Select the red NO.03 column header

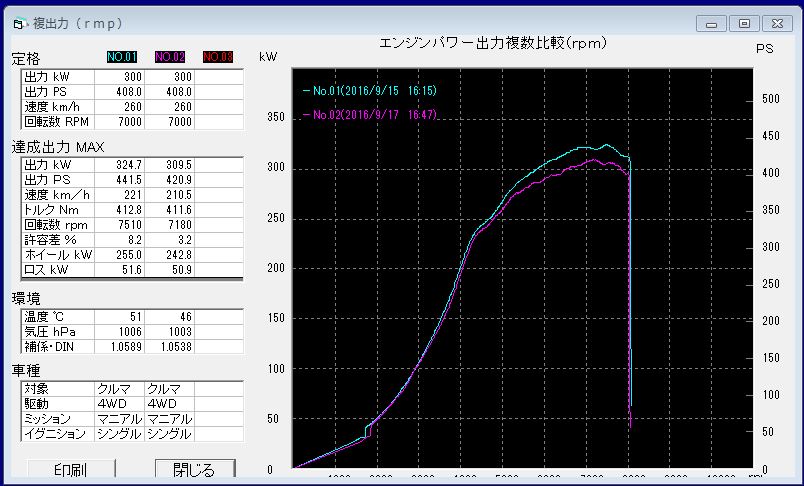[x=217, y=57]
